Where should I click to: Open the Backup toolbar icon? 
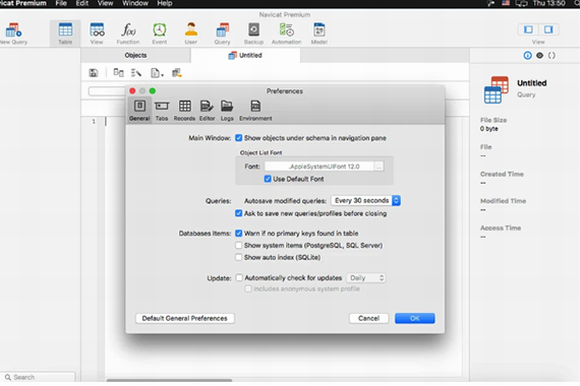[254, 34]
